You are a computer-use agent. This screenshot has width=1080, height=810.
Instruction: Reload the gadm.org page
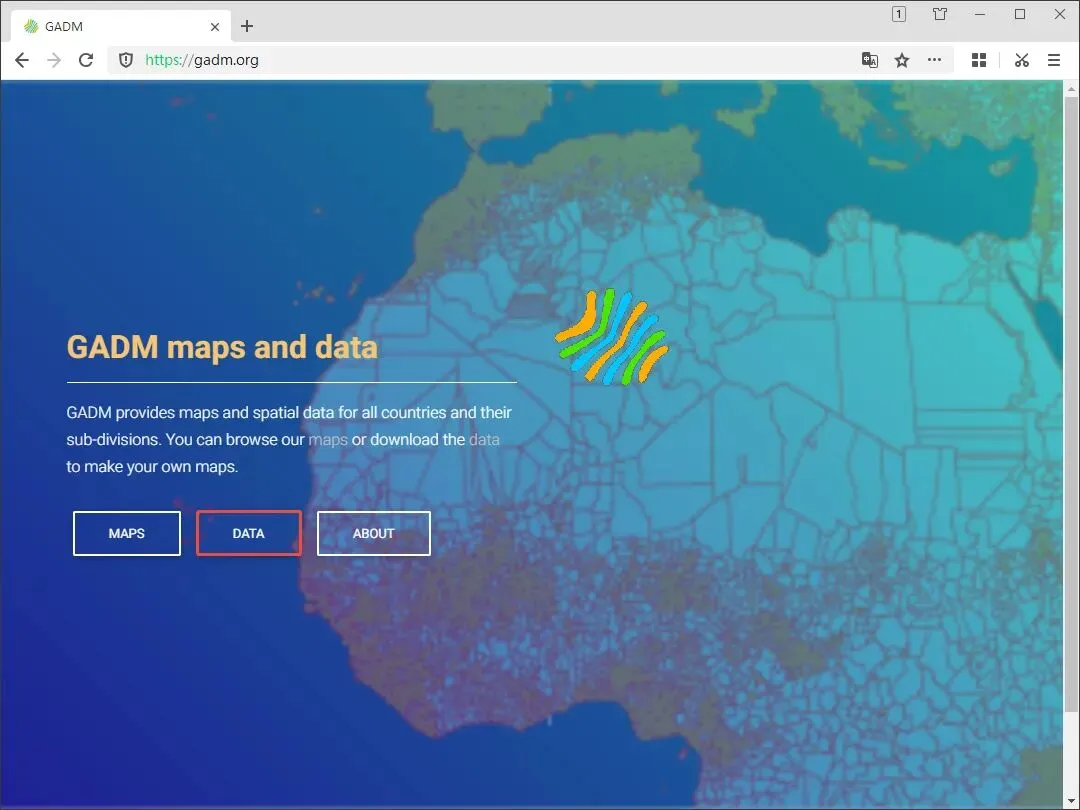point(86,60)
